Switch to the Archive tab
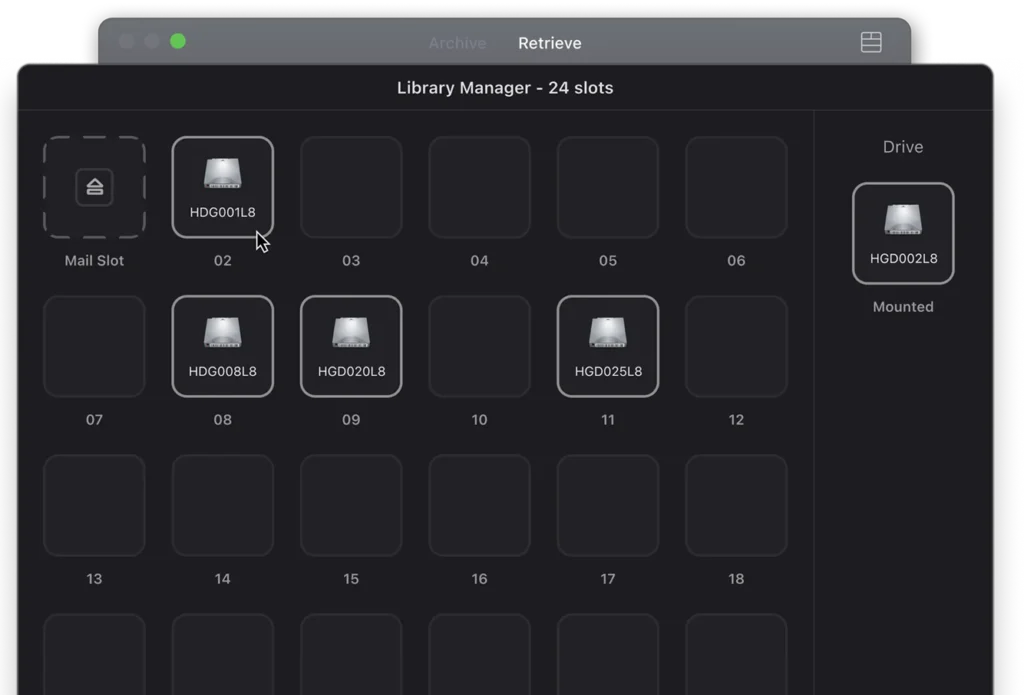This screenshot has width=1024, height=695. pos(457,43)
